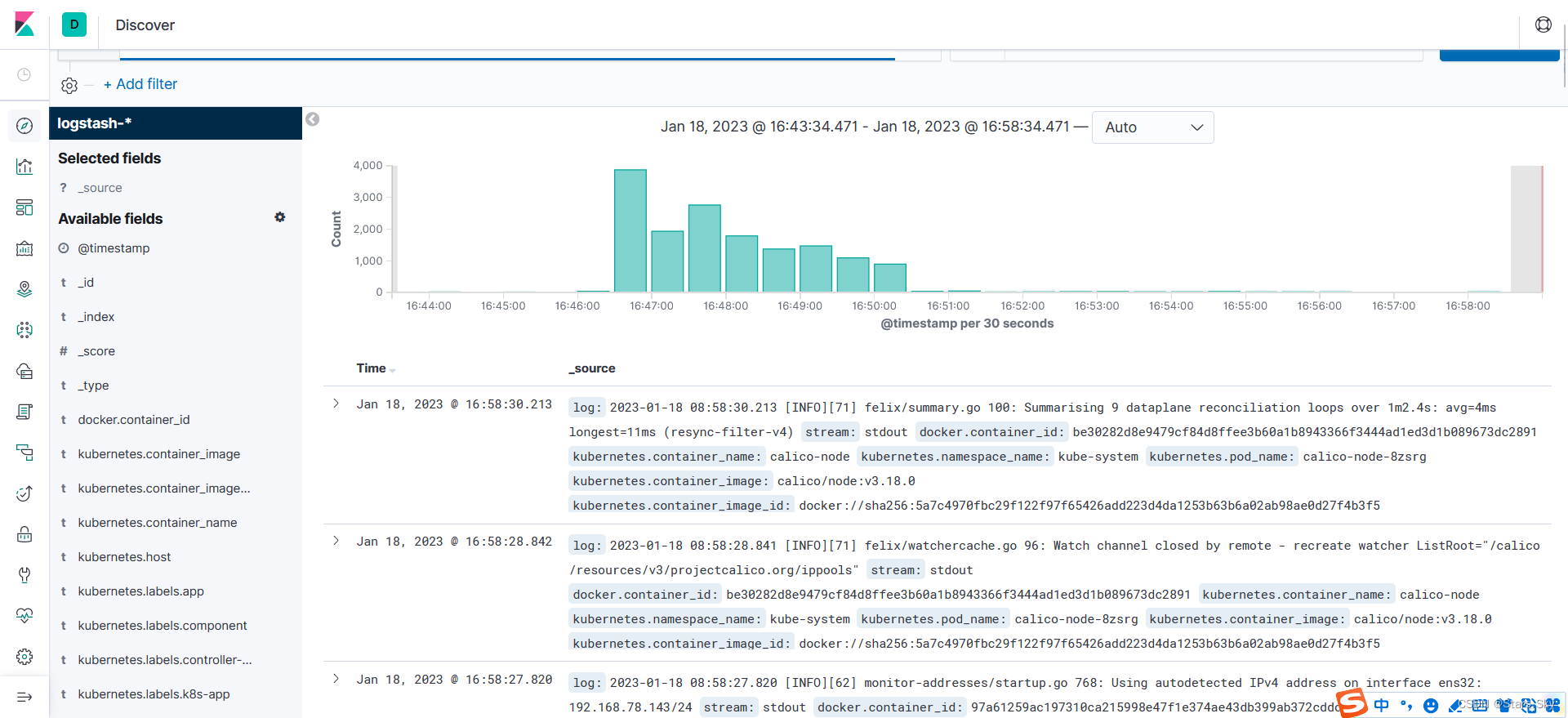This screenshot has height=718, width=1568.
Task: Open the Uptime icon in sidebar
Action: click(x=24, y=493)
